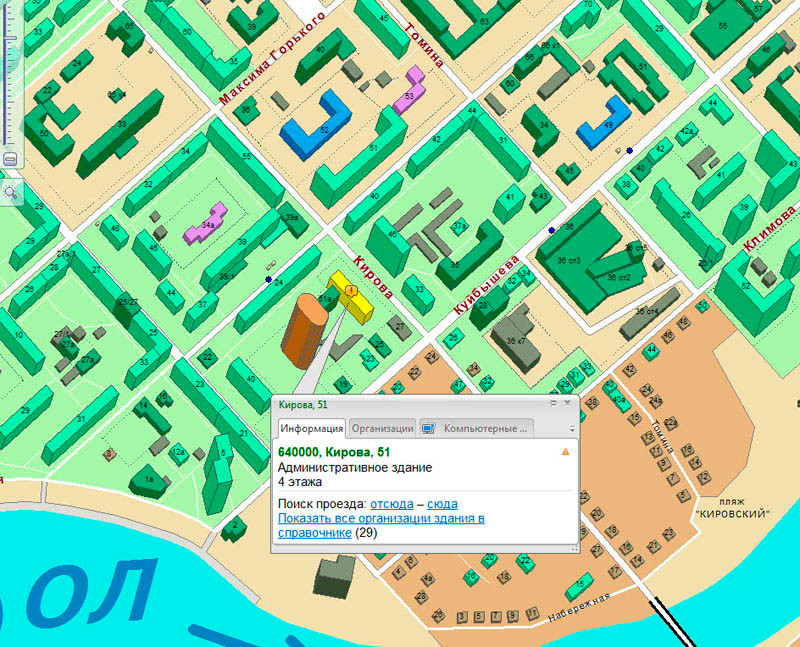Click the blue dot marker beside building 24

coord(268,279)
